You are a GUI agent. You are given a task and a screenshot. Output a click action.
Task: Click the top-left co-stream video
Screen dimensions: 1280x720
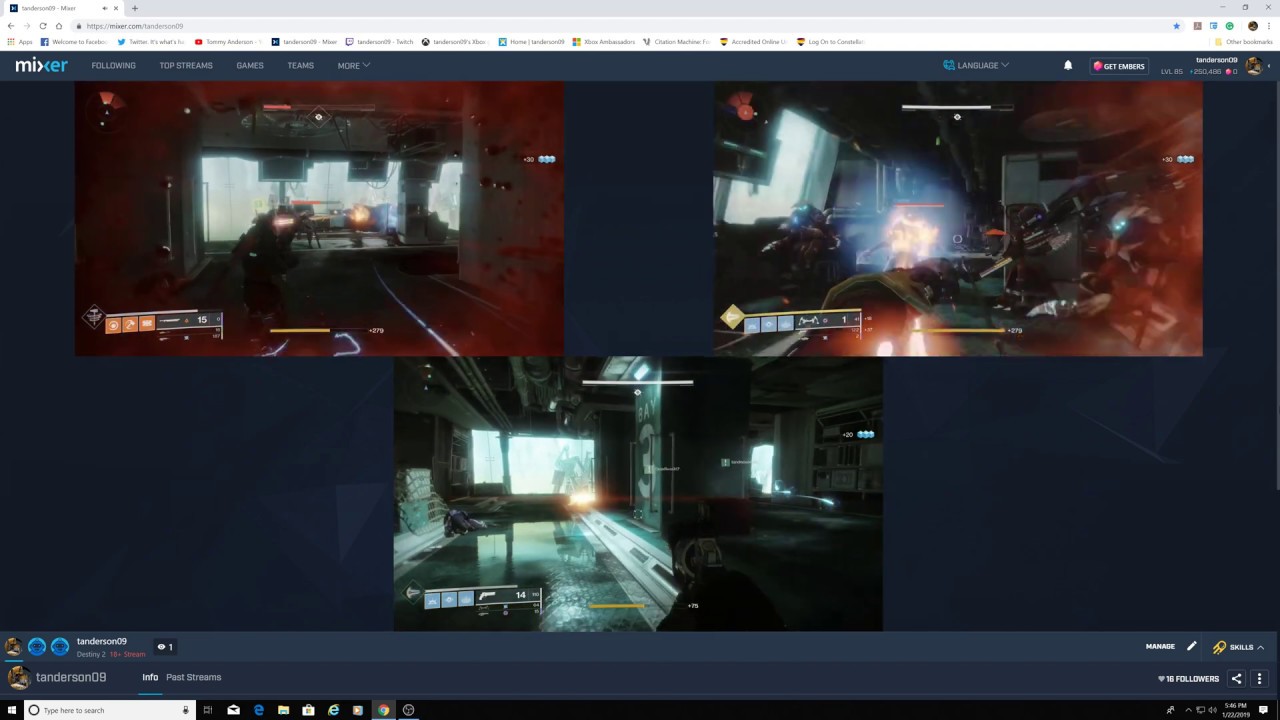319,218
